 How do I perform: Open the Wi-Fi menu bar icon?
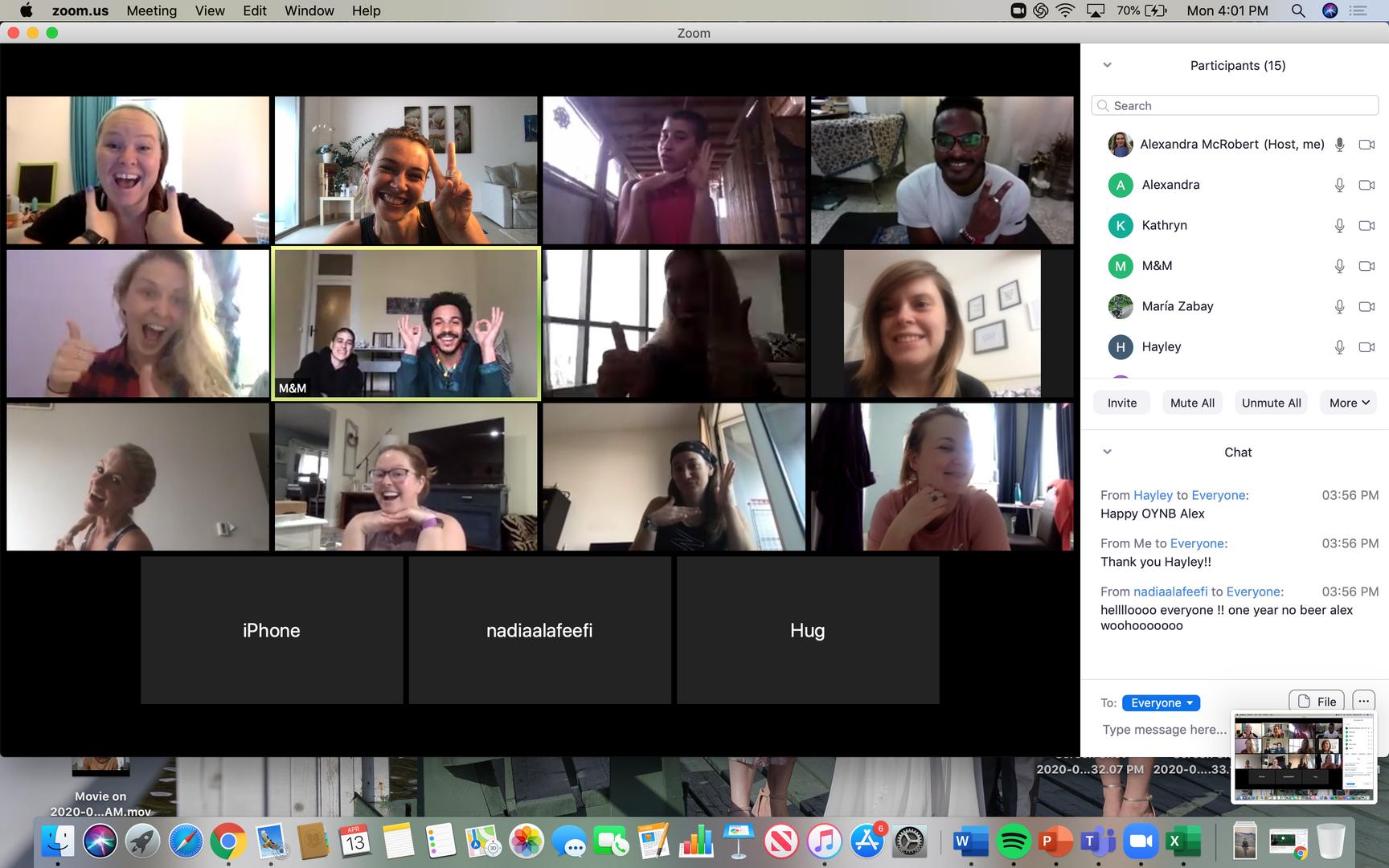(1066, 10)
